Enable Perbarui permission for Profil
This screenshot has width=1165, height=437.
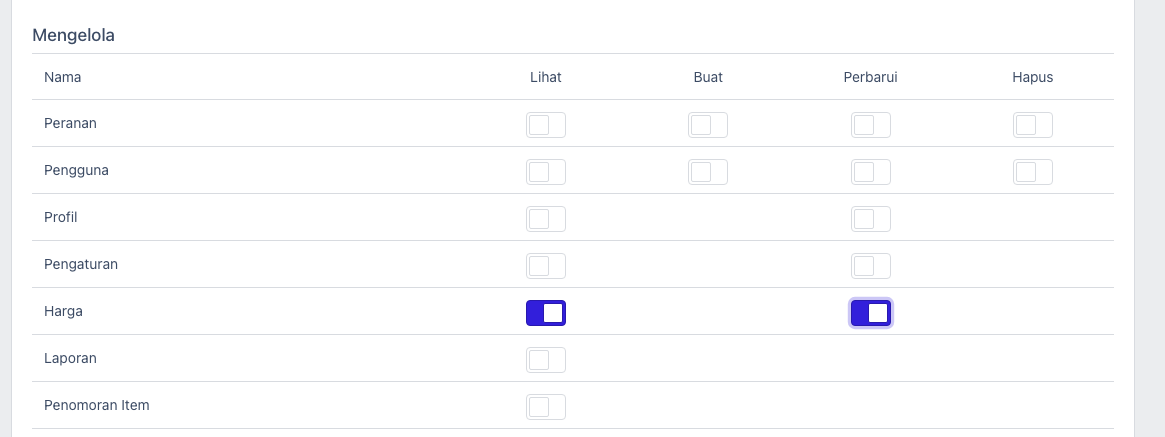[x=871, y=219]
